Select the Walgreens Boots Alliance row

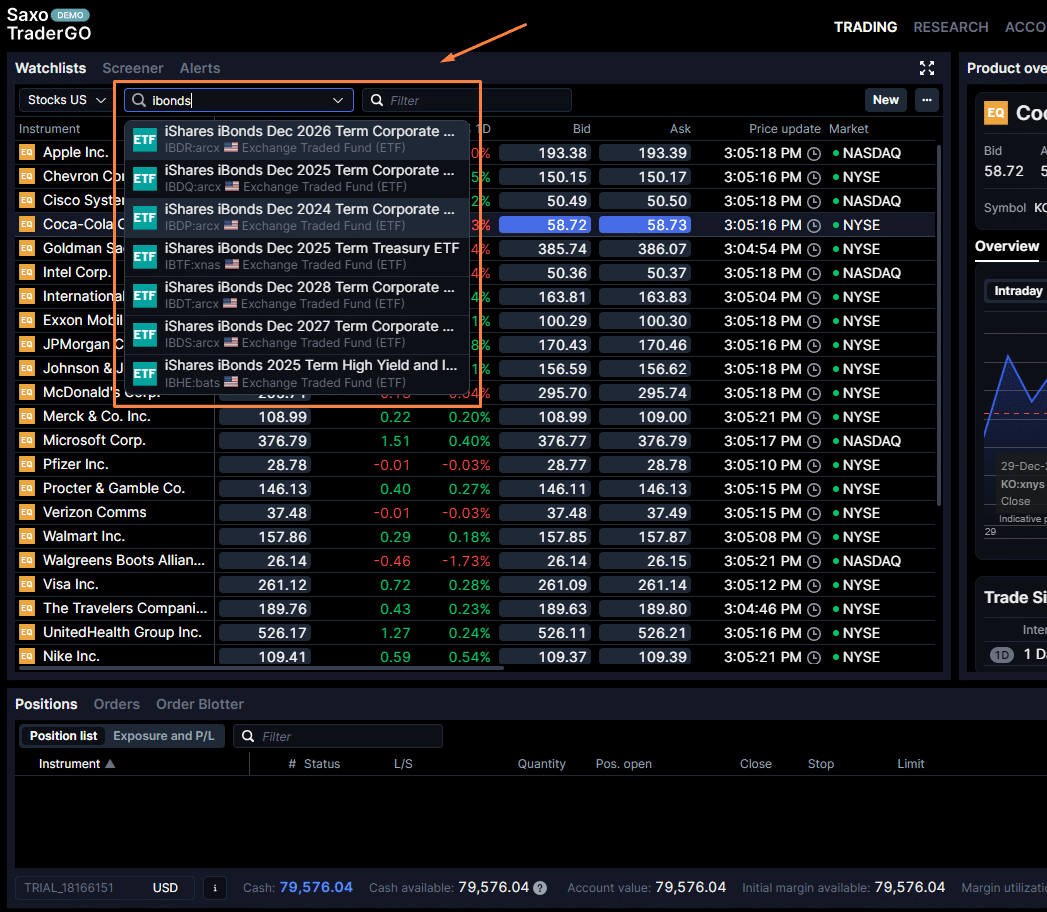[x=475, y=561]
